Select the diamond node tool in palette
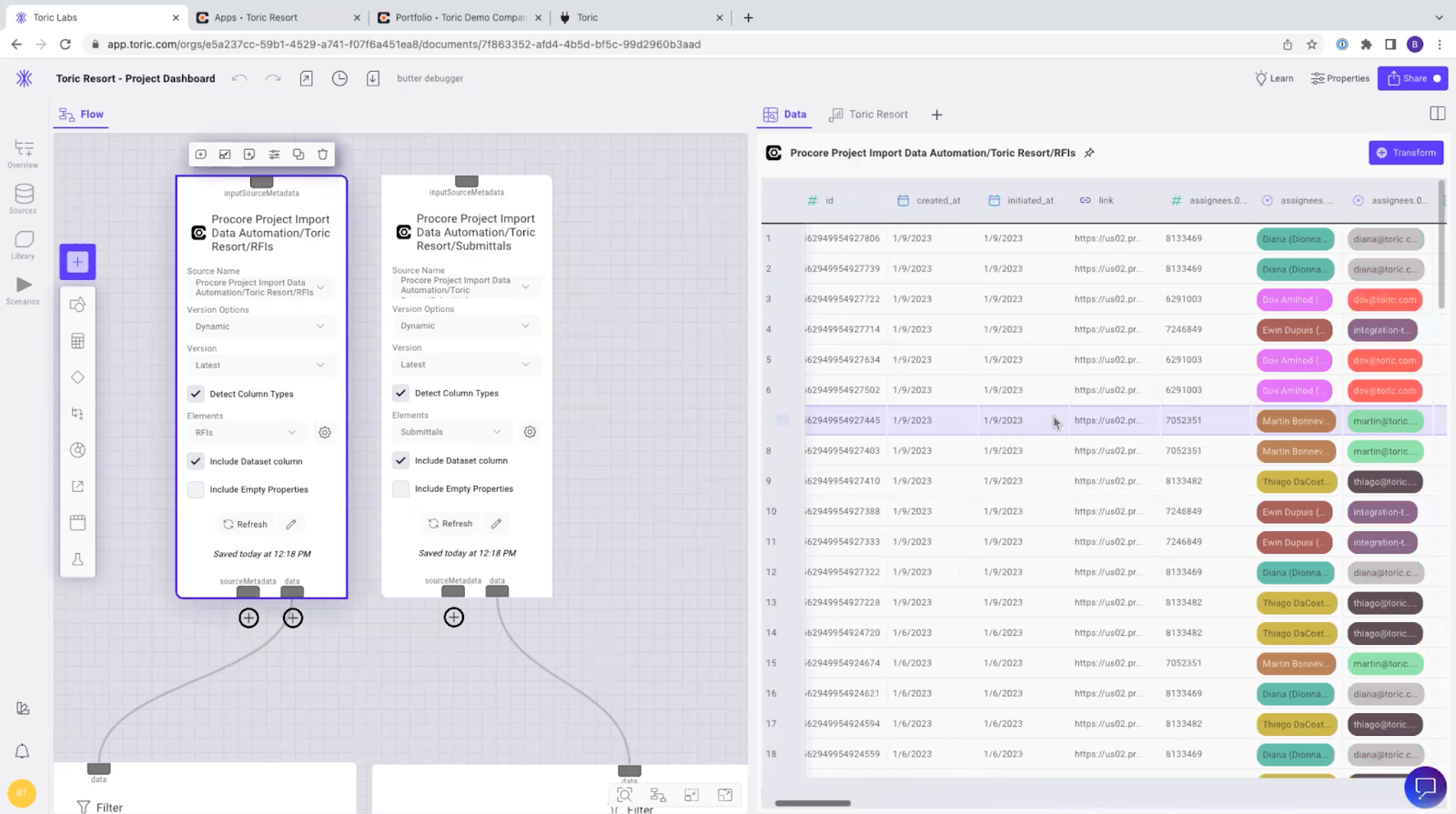This screenshot has height=814, width=1456. pyautogui.click(x=77, y=377)
